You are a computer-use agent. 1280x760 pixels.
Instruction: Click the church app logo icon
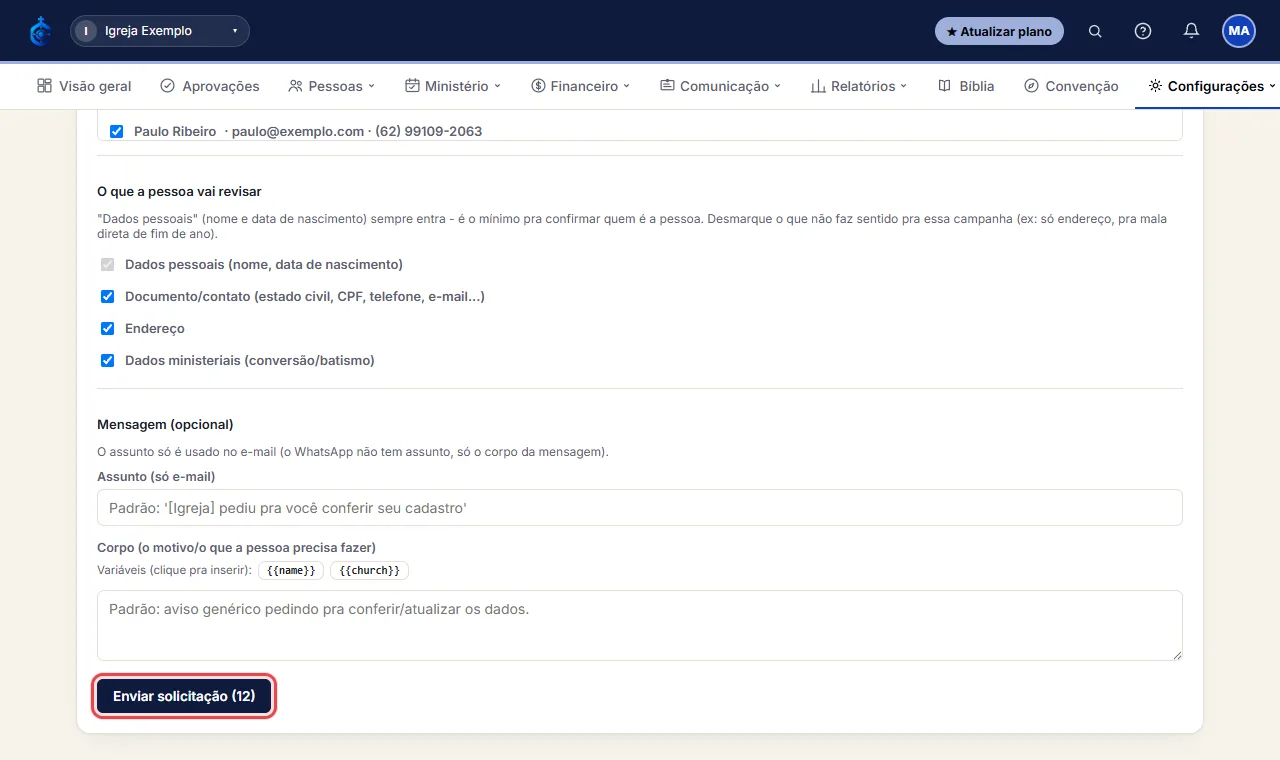pyautogui.click(x=41, y=31)
